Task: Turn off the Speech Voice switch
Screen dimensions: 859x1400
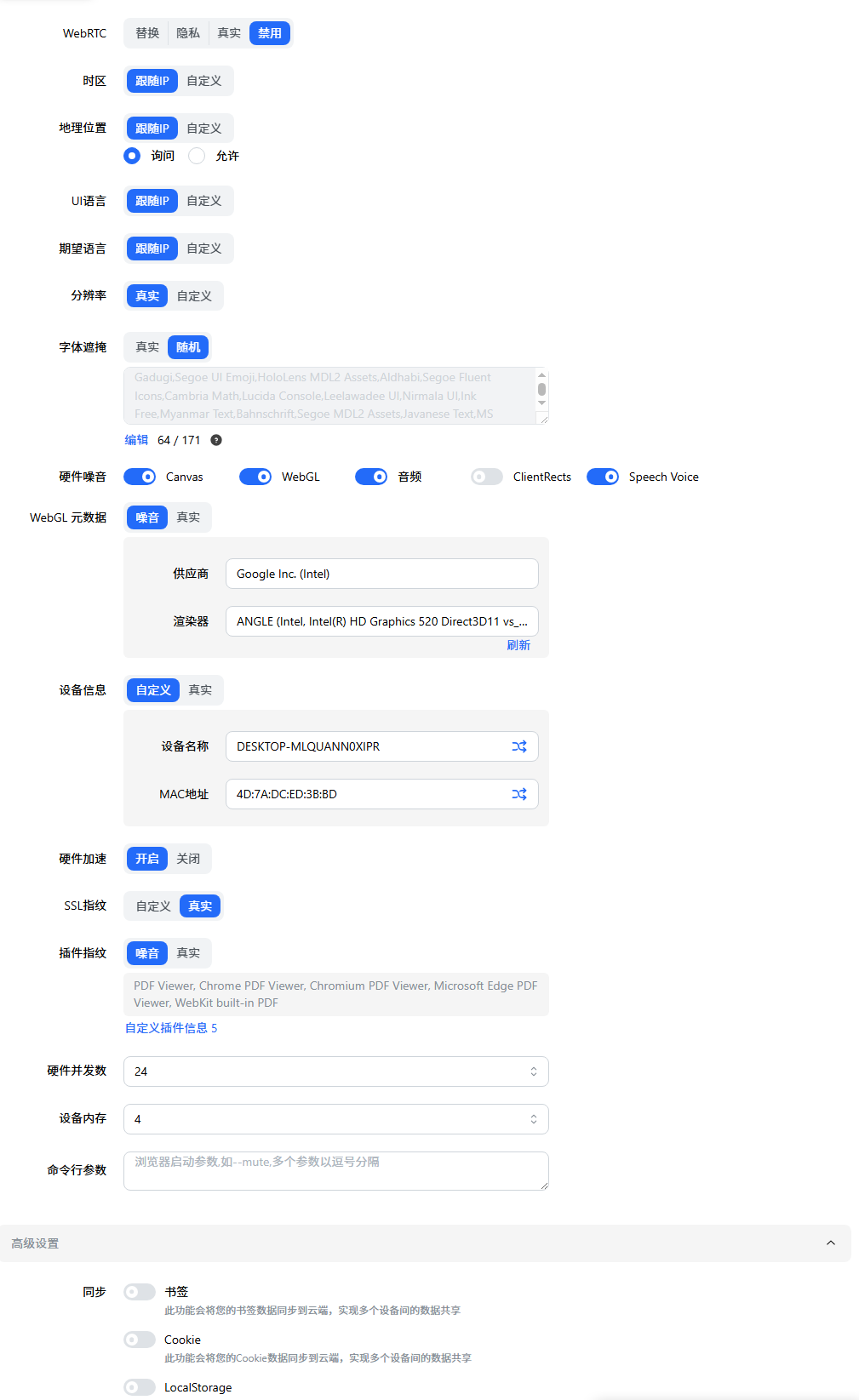Action: pos(603,477)
